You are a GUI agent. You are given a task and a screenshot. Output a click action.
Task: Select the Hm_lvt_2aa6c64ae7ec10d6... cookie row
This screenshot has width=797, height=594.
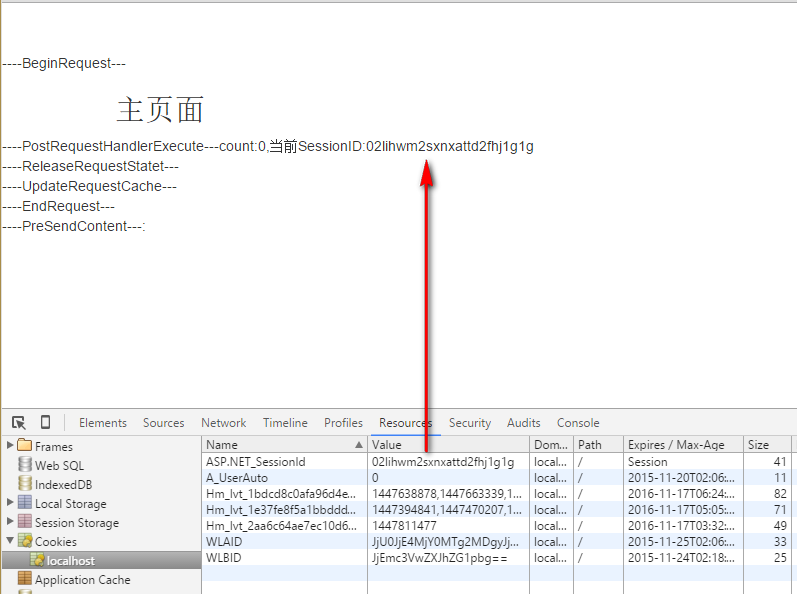click(x=497, y=525)
